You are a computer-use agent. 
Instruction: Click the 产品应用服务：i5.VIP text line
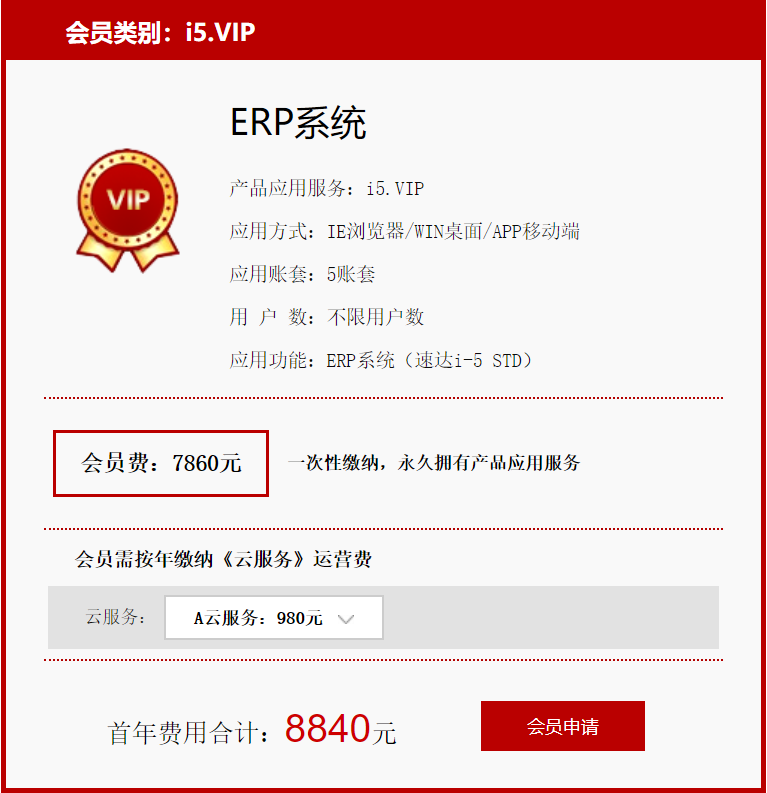(x=327, y=188)
